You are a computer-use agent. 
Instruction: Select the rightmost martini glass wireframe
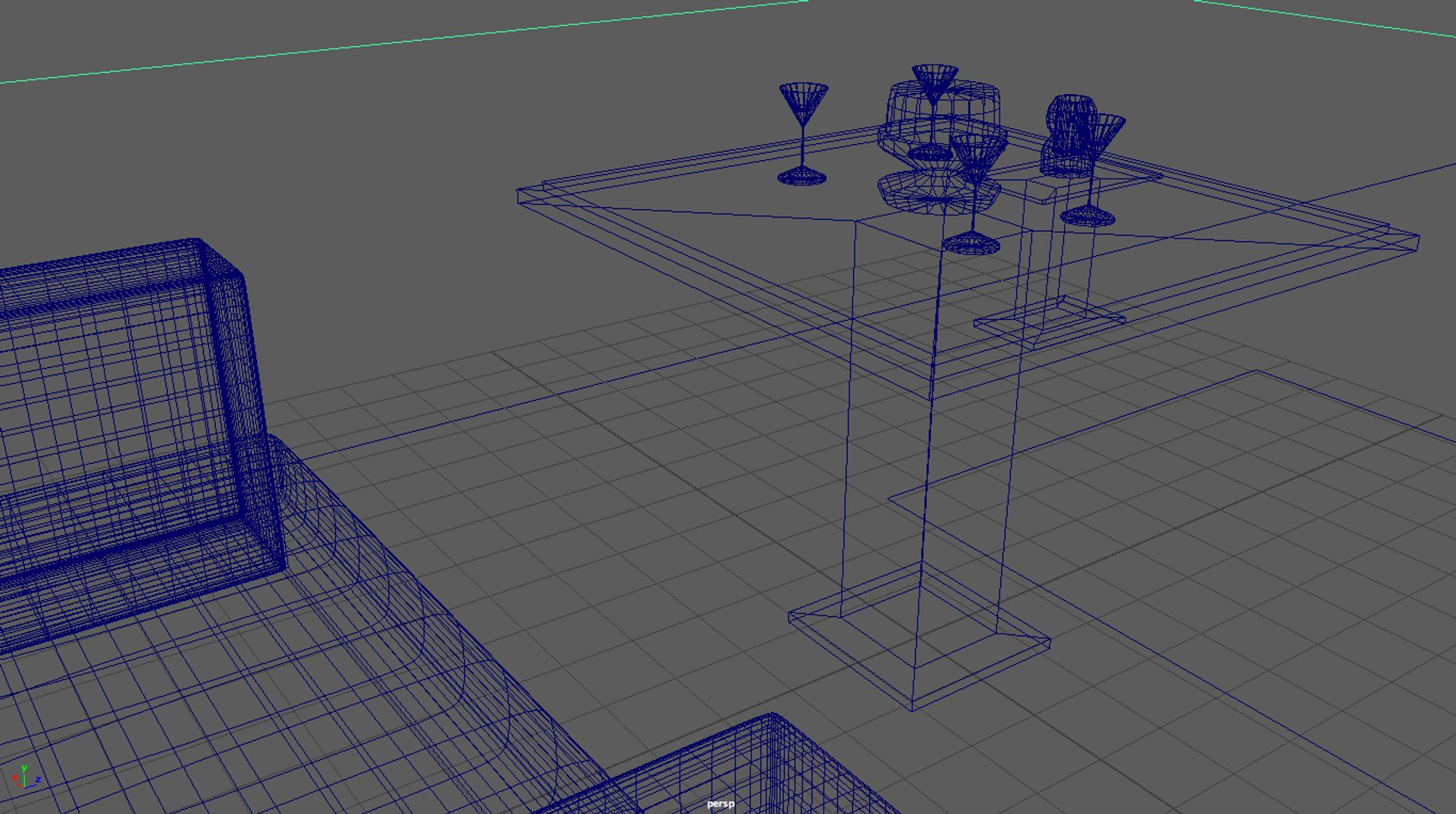(x=1092, y=170)
